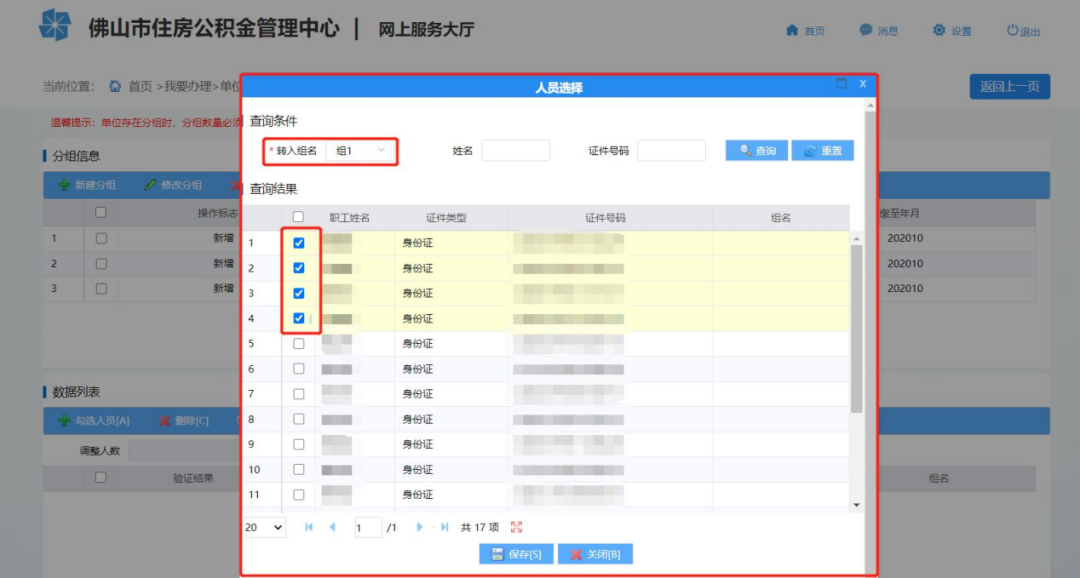Click 首页 in the top navigation
1080x578 pixels.
point(805,30)
